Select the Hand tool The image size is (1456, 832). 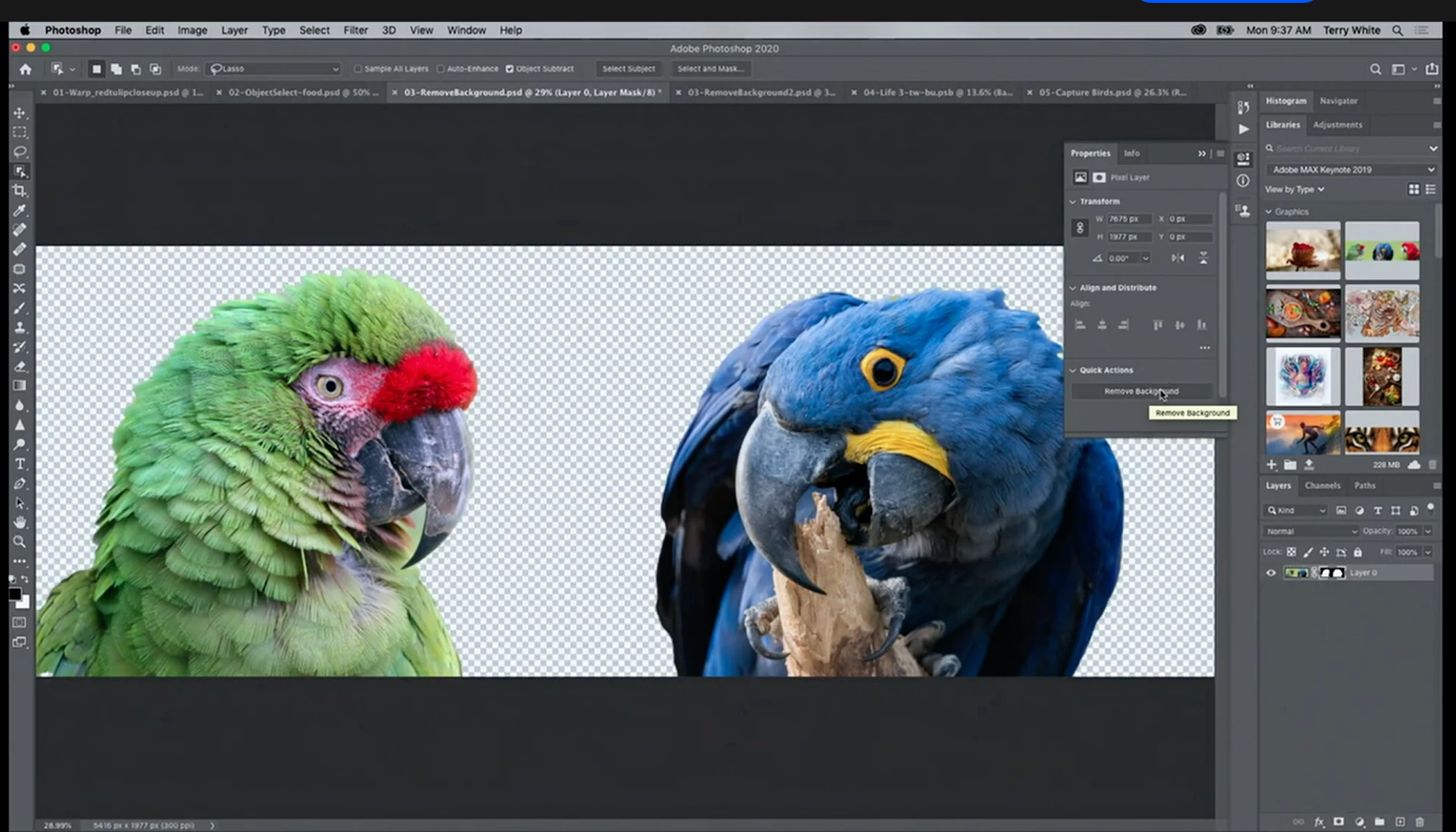20,522
